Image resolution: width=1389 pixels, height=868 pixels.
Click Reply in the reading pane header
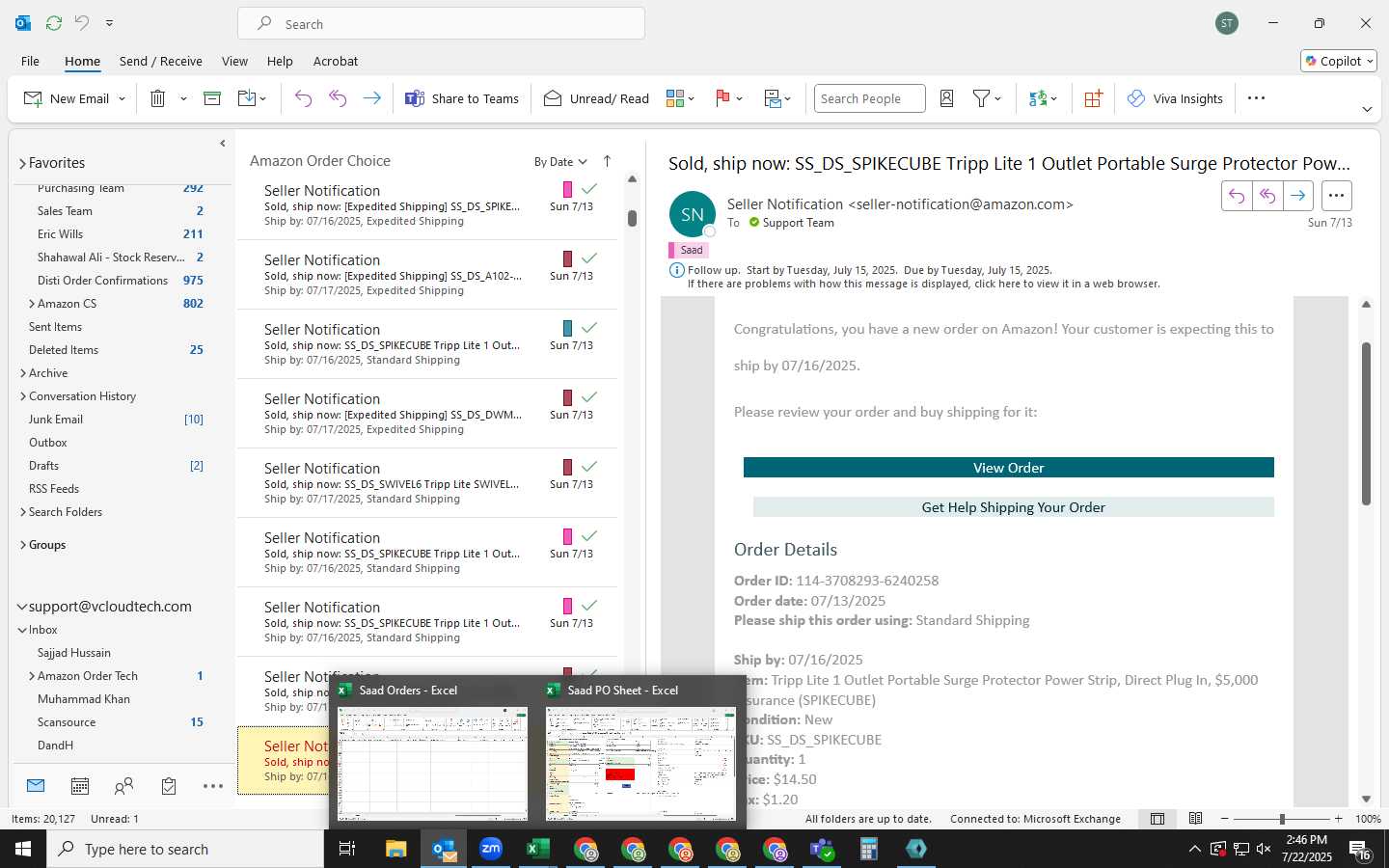tap(1237, 196)
